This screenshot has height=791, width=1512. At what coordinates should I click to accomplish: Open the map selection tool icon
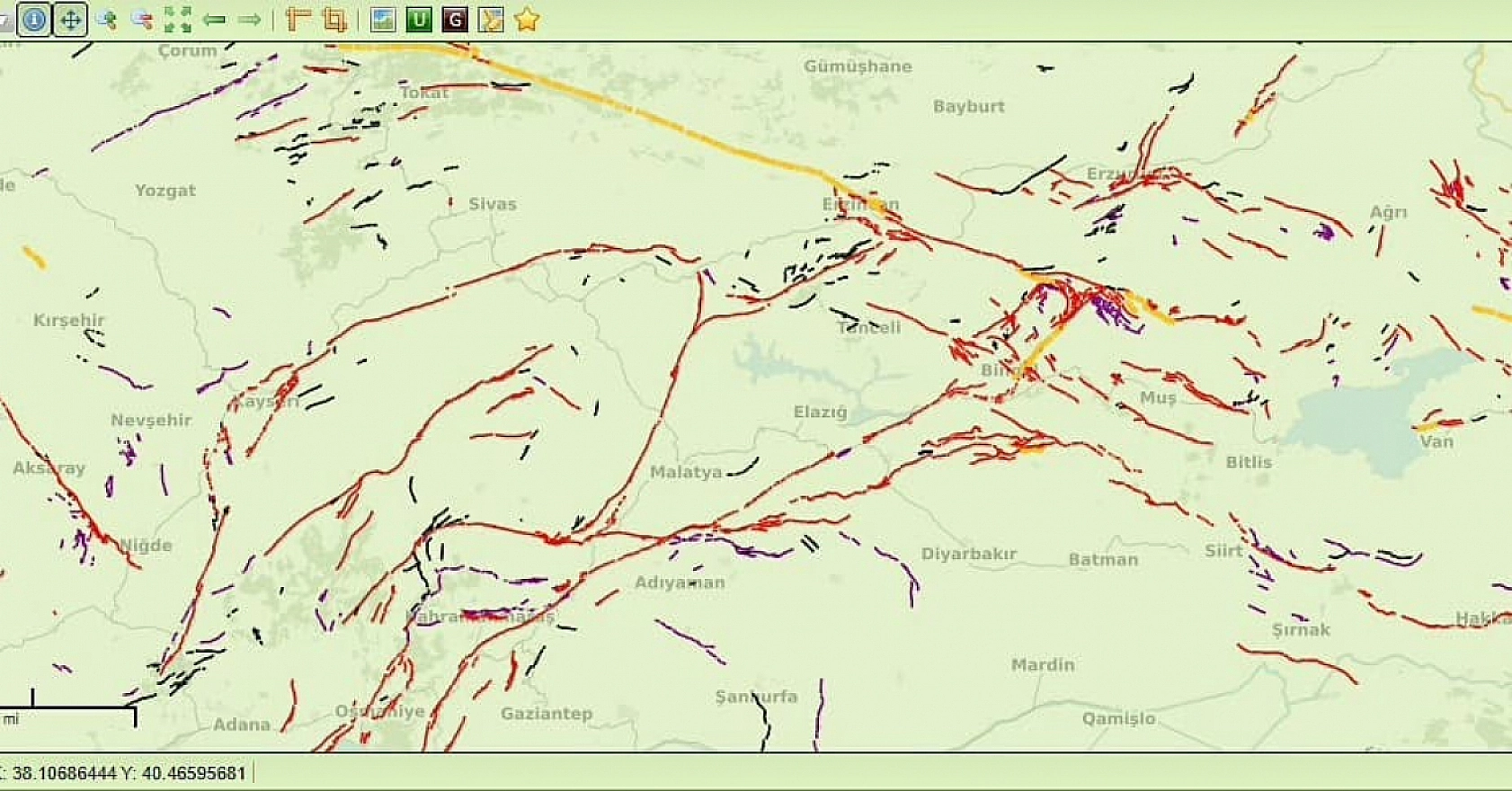click(491, 19)
